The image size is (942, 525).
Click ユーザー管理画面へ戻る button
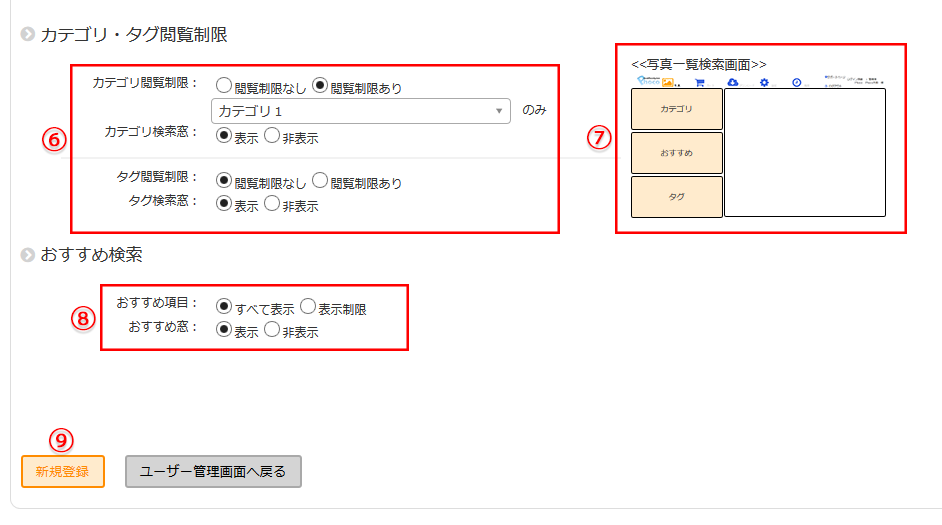(x=213, y=471)
